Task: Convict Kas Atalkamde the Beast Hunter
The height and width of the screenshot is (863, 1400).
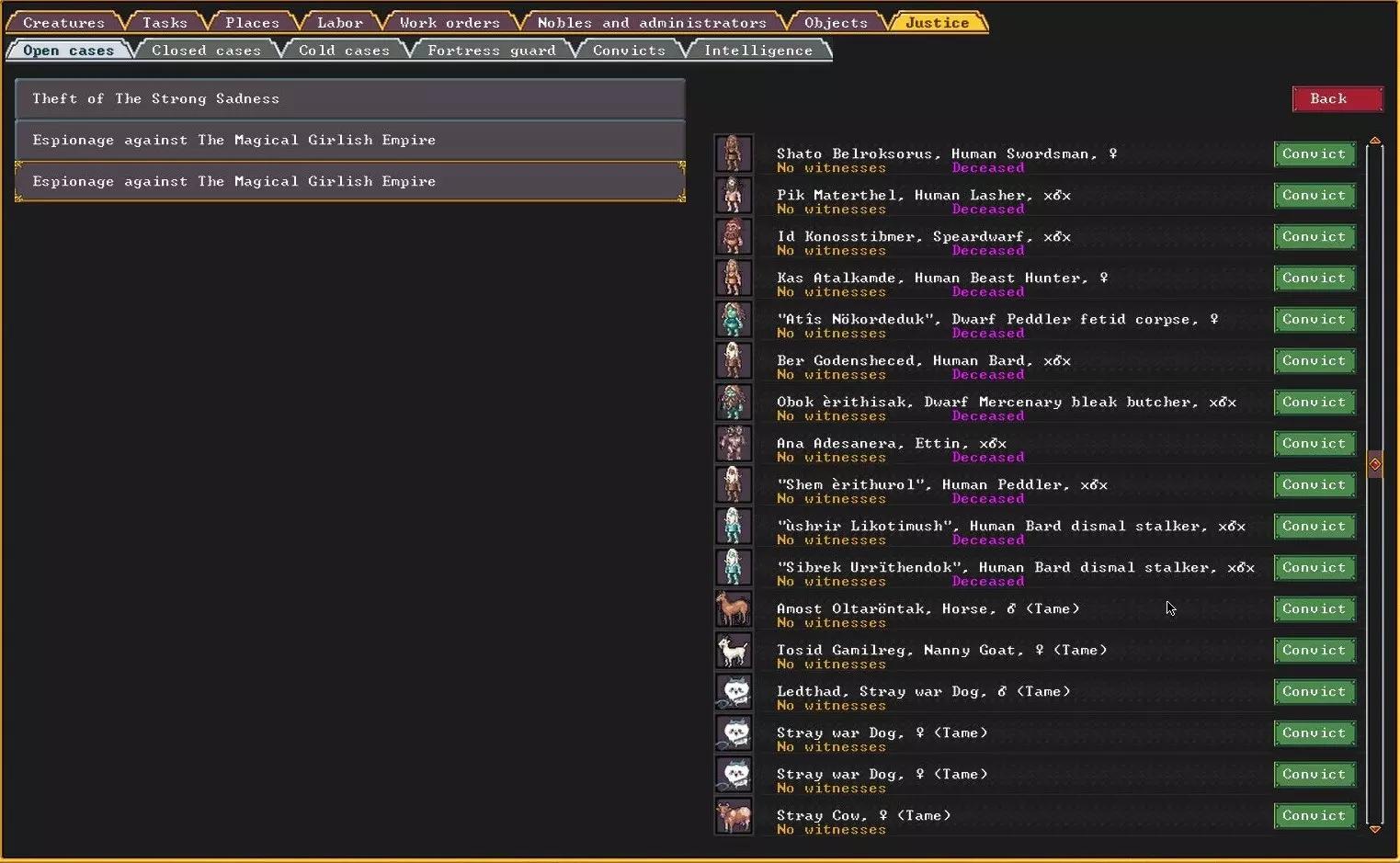Action: 1315,278
